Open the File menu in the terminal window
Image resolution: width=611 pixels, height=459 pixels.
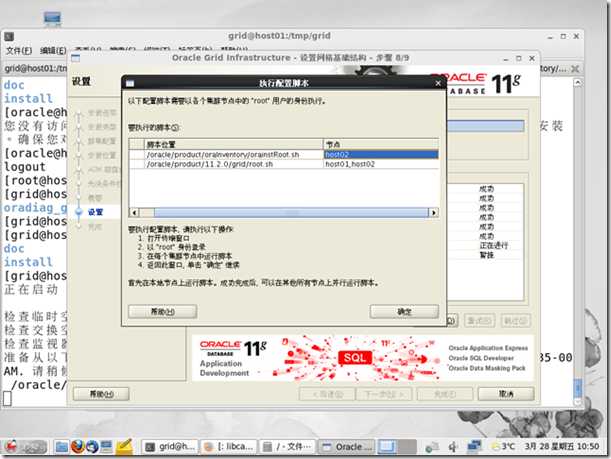19,51
